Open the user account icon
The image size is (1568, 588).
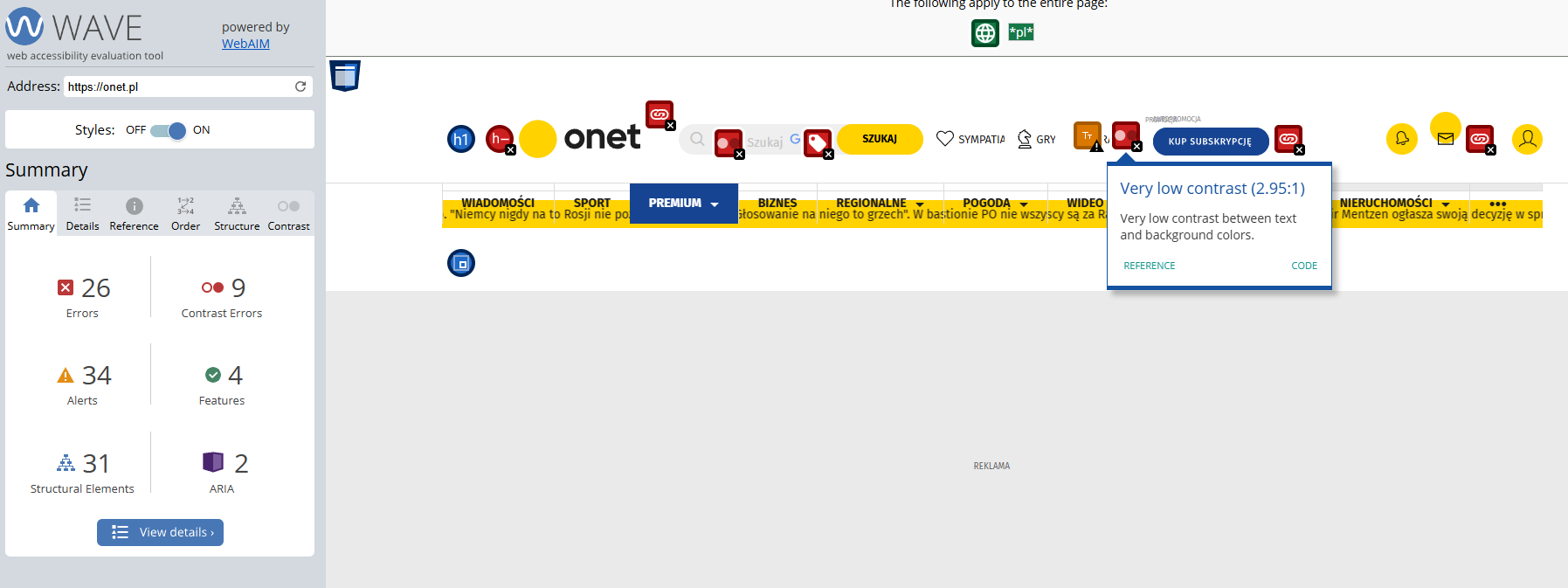click(x=1527, y=139)
